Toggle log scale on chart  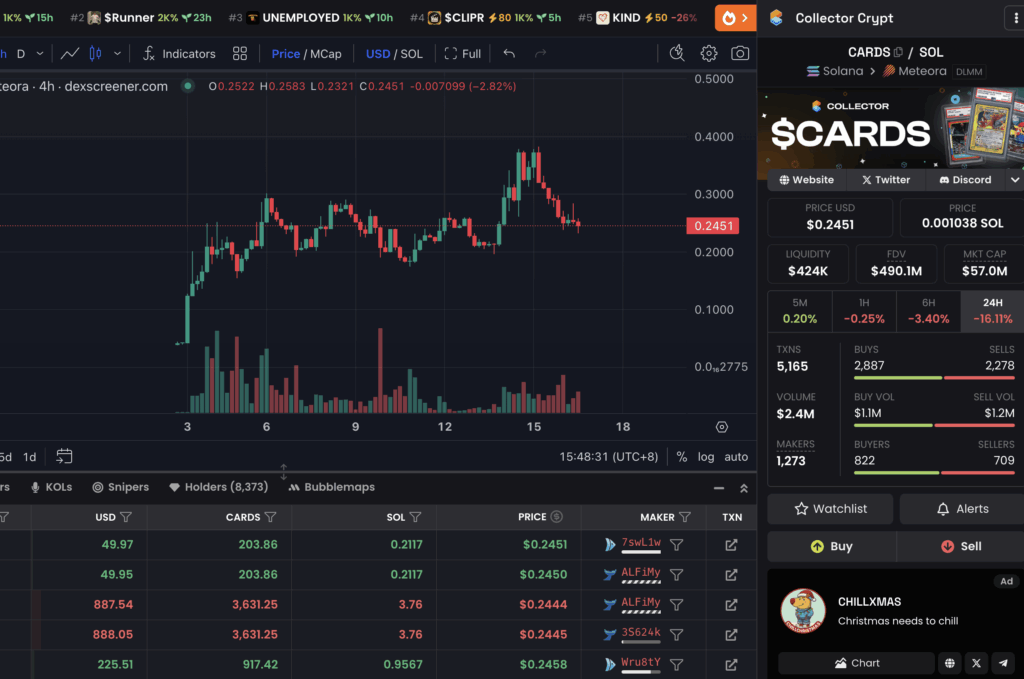click(706, 457)
